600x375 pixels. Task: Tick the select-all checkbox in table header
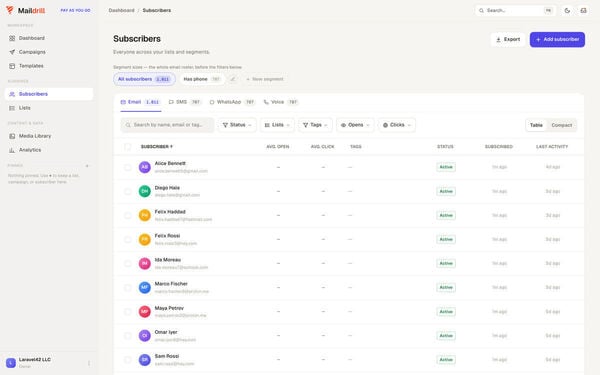pyautogui.click(x=127, y=147)
